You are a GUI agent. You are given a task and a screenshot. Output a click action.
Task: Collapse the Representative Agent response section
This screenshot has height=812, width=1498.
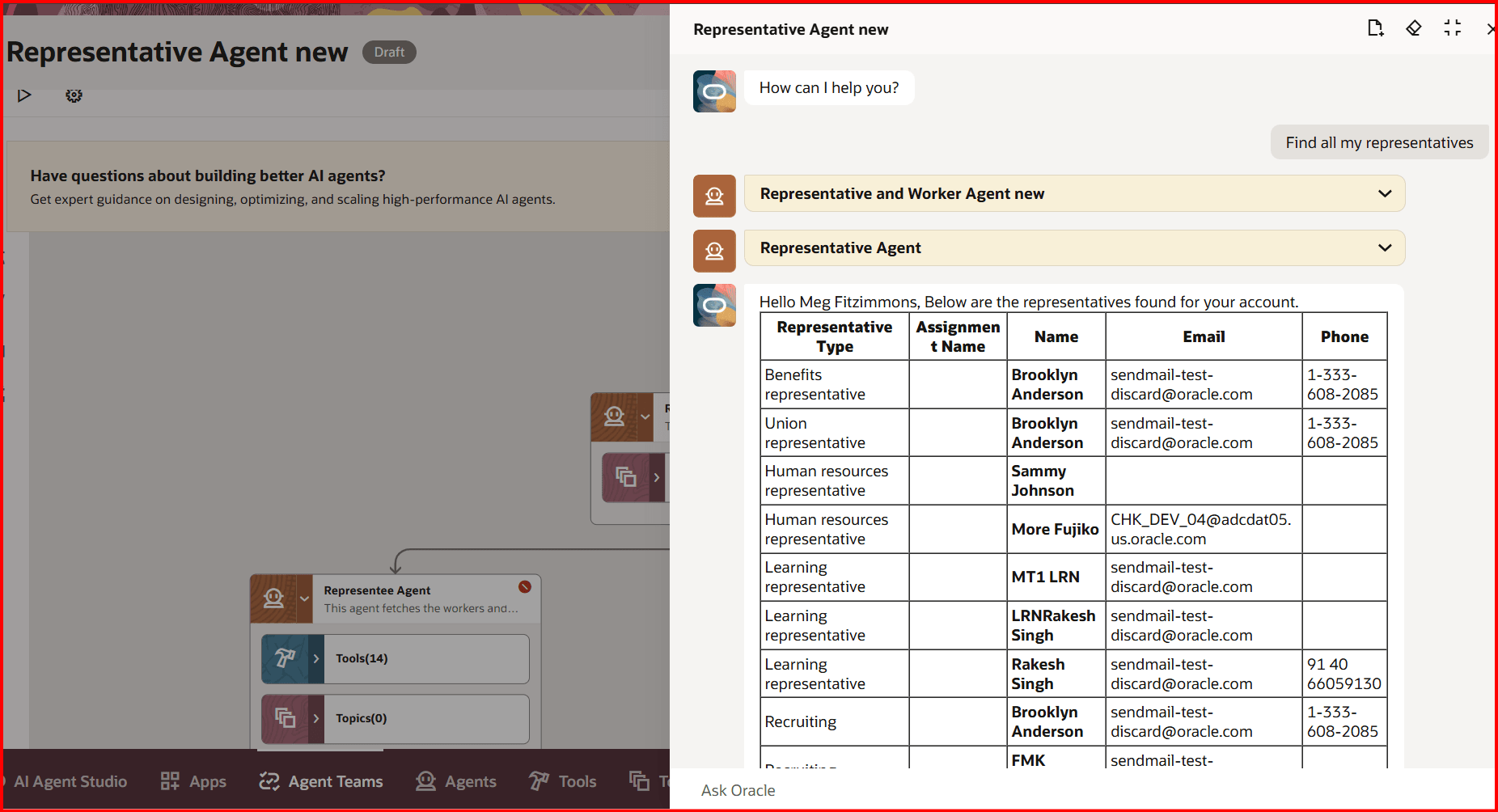1385,247
